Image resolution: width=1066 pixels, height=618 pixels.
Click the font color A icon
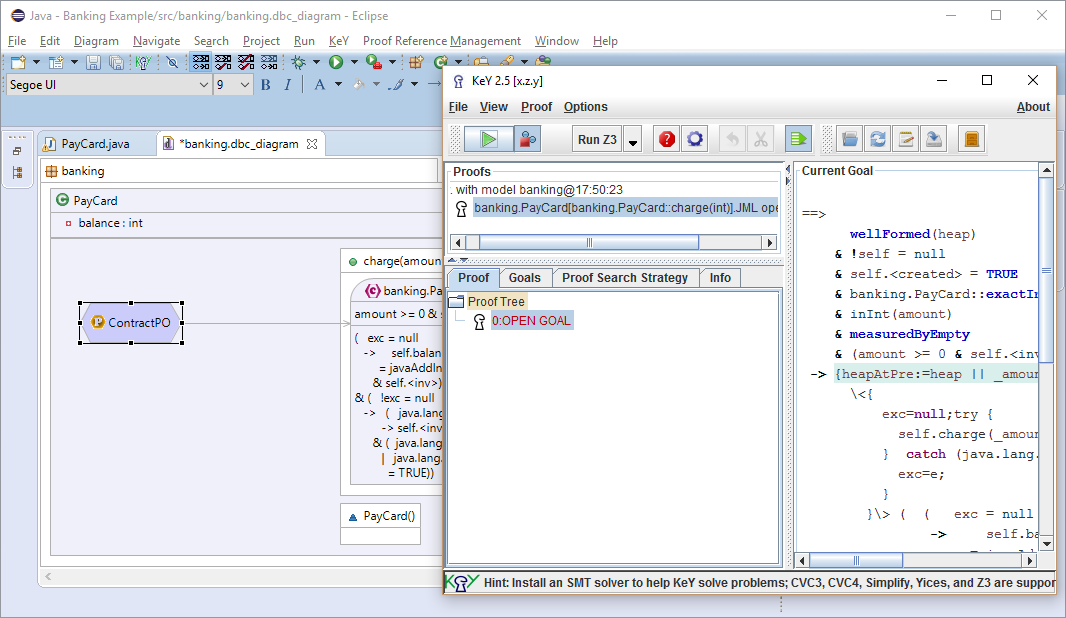(320, 85)
